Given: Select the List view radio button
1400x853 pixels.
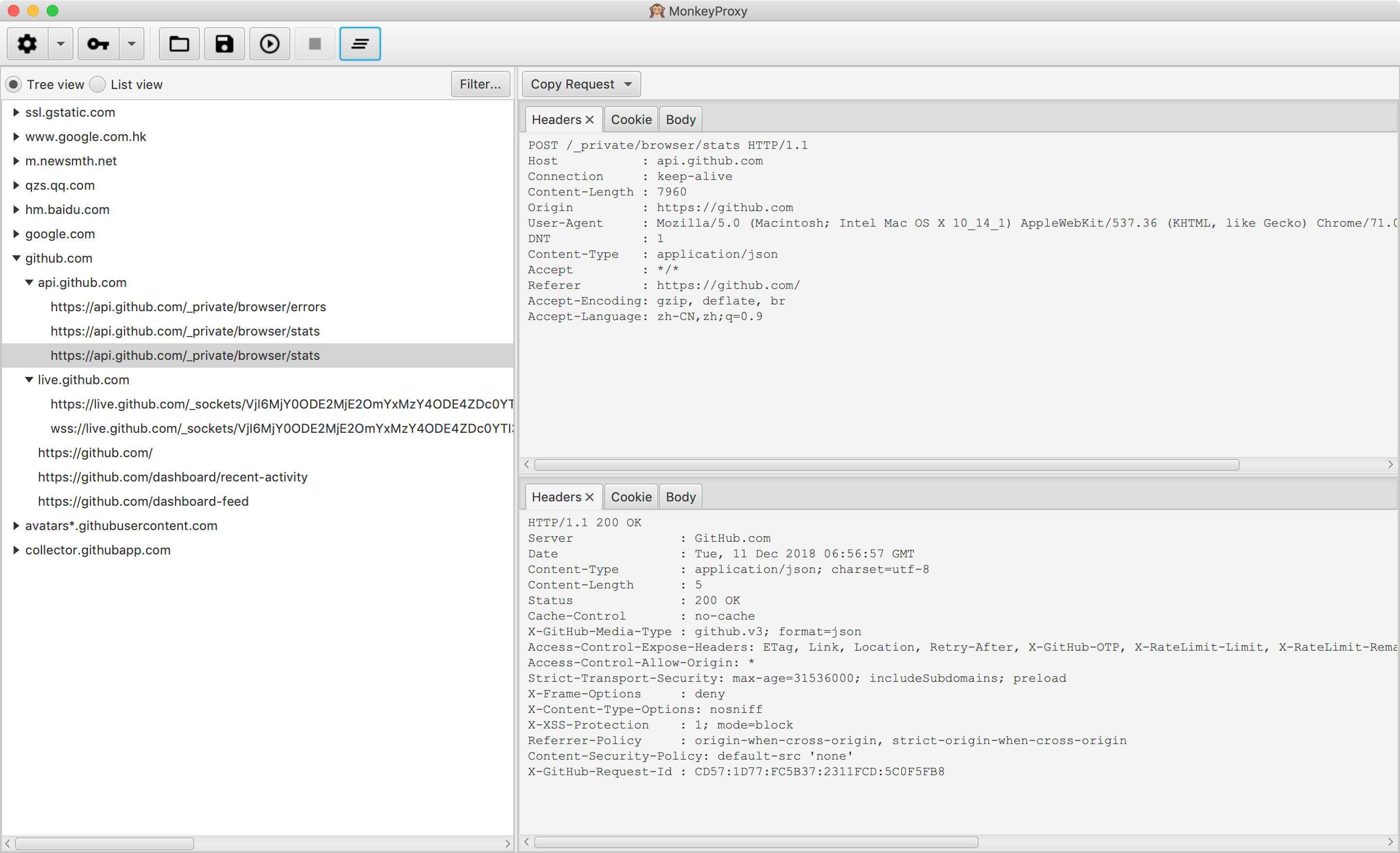Looking at the screenshot, I should pos(98,85).
